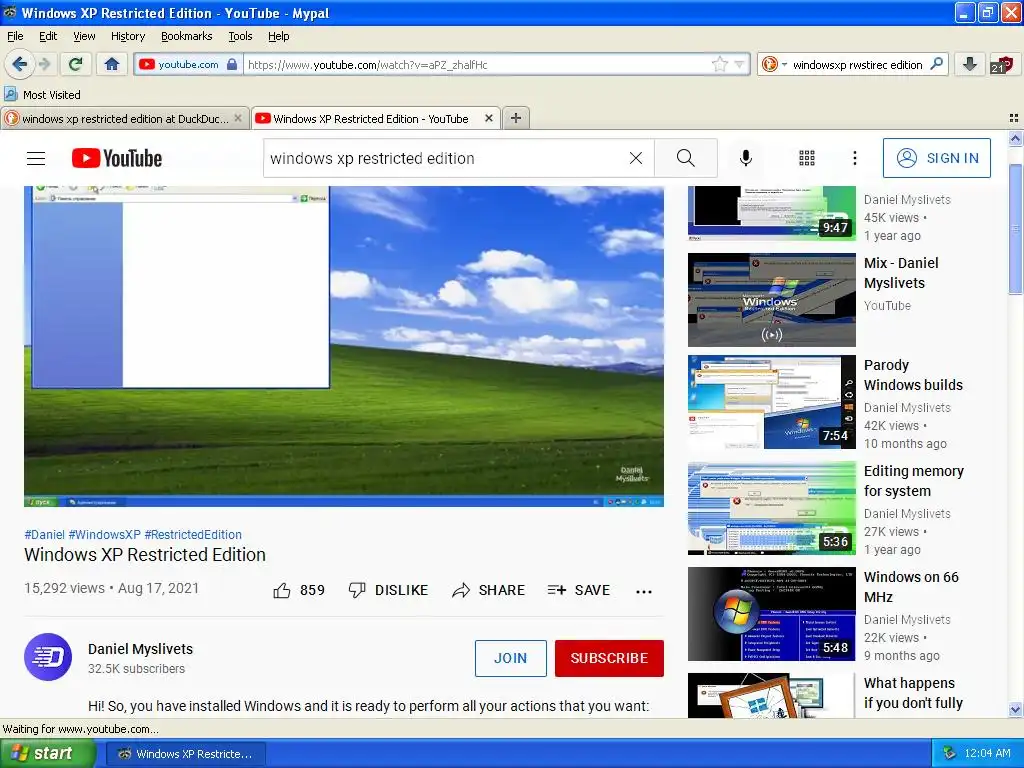Like the video with thumbs up icon

tap(282, 590)
